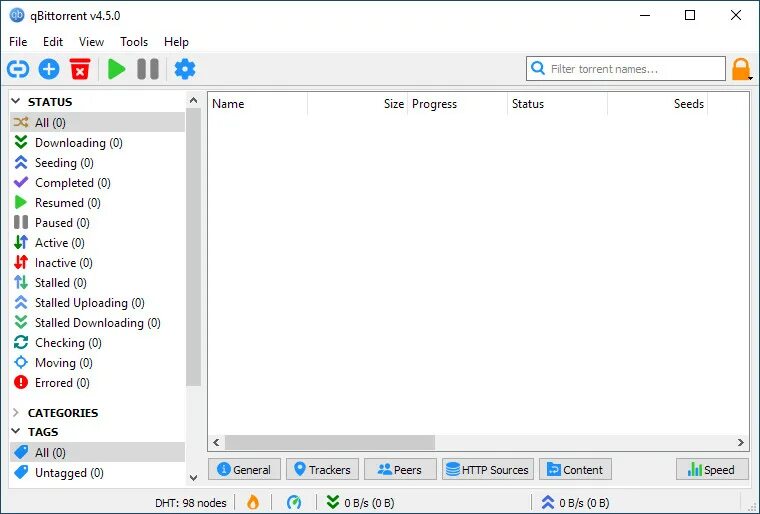Select the Errored (0) filter
The height and width of the screenshot is (514, 760).
pos(97,383)
